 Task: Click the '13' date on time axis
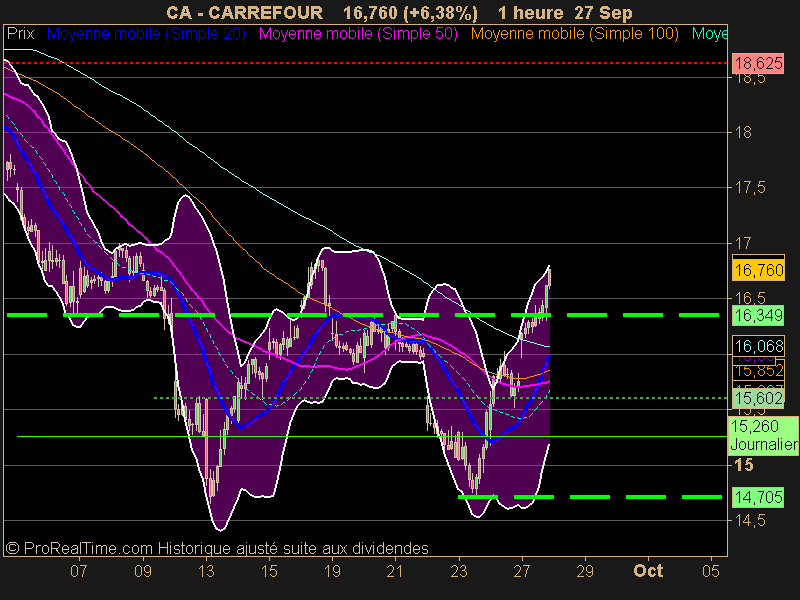point(206,570)
